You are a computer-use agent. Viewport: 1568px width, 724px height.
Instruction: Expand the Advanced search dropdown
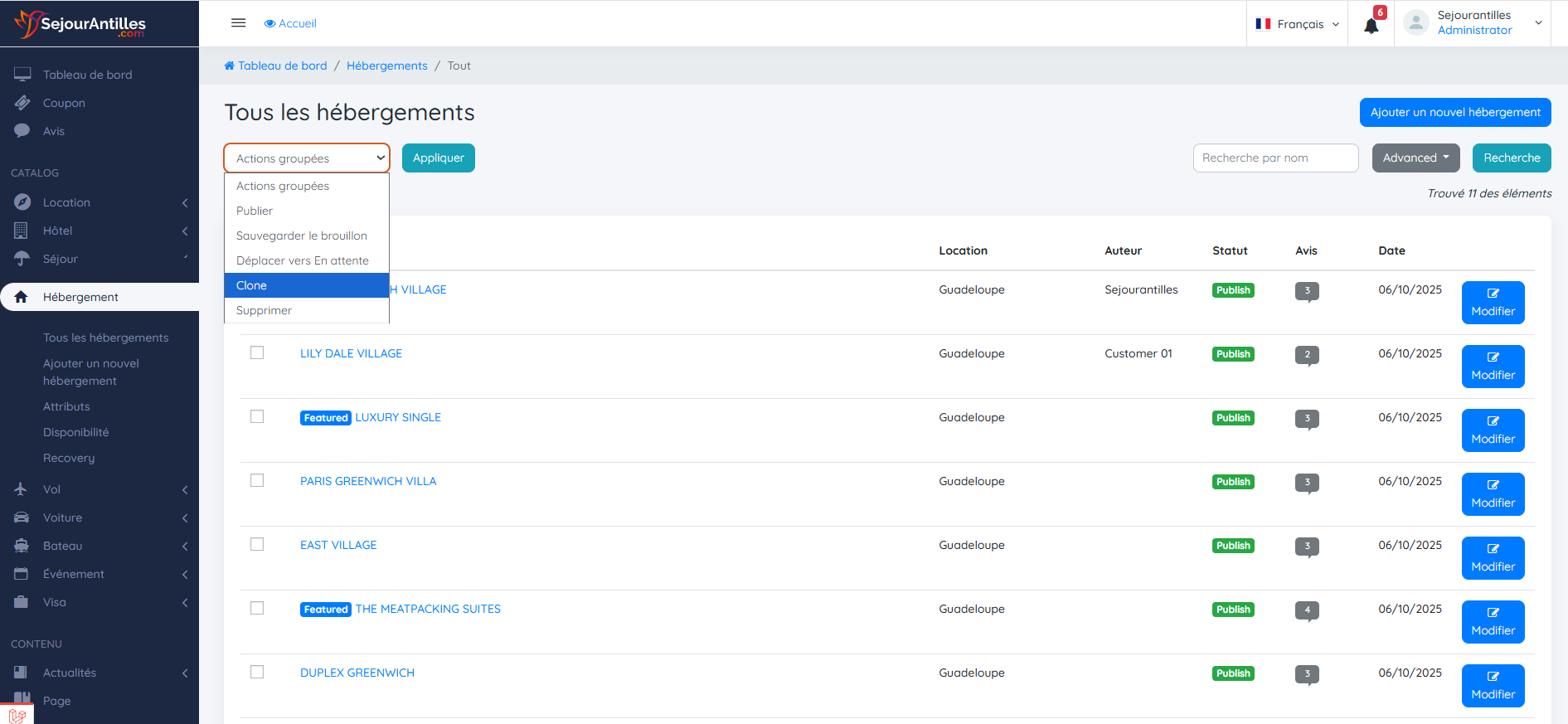click(x=1415, y=158)
